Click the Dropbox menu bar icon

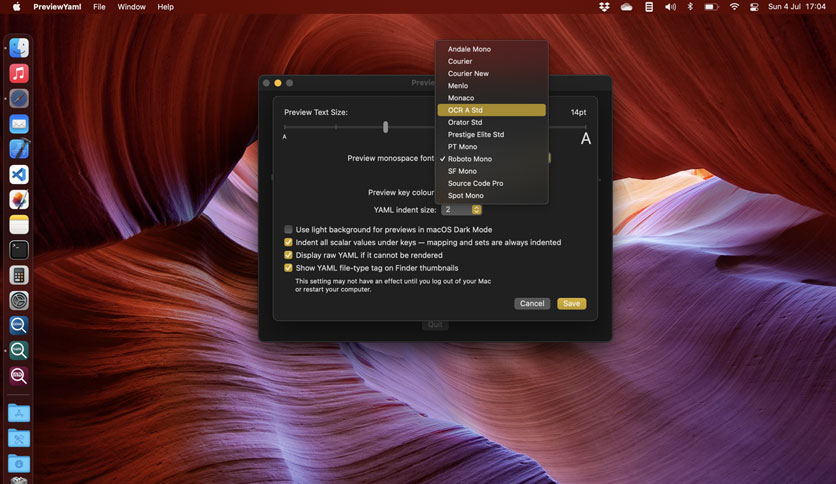tap(604, 7)
